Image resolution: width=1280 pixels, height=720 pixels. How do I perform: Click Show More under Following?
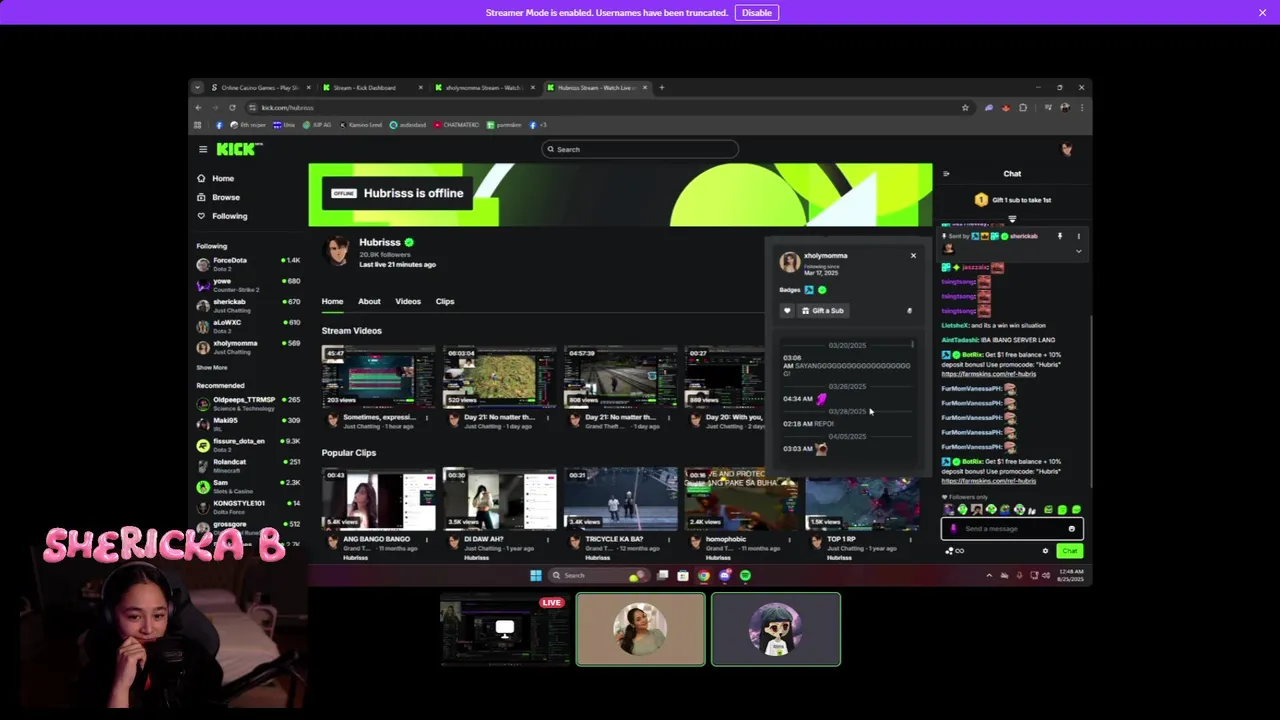coord(212,368)
